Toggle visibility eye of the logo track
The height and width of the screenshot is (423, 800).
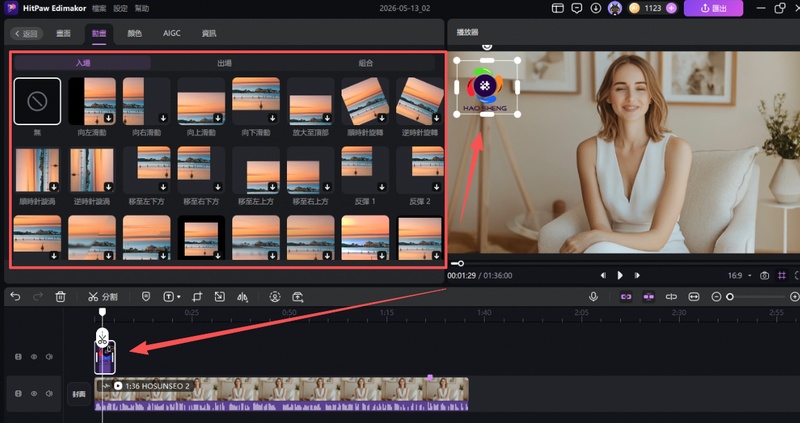34,357
